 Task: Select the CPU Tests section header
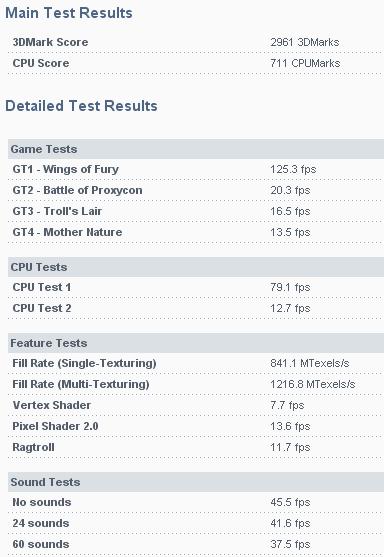point(196,267)
